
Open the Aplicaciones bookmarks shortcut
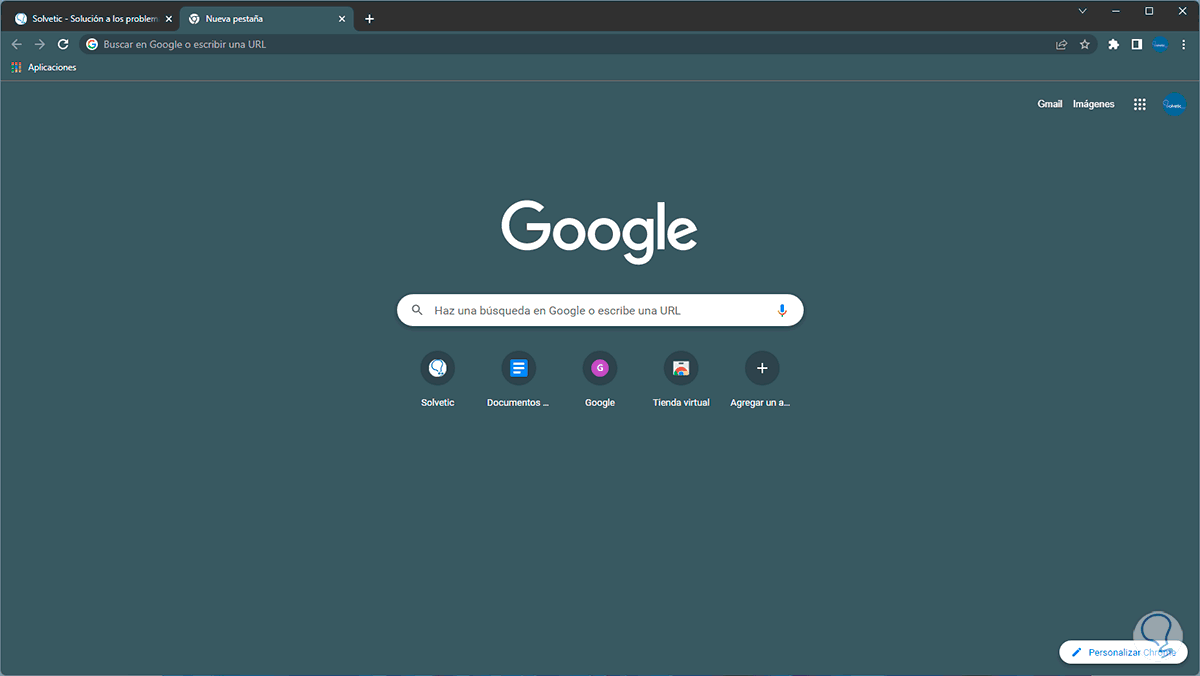pos(43,67)
